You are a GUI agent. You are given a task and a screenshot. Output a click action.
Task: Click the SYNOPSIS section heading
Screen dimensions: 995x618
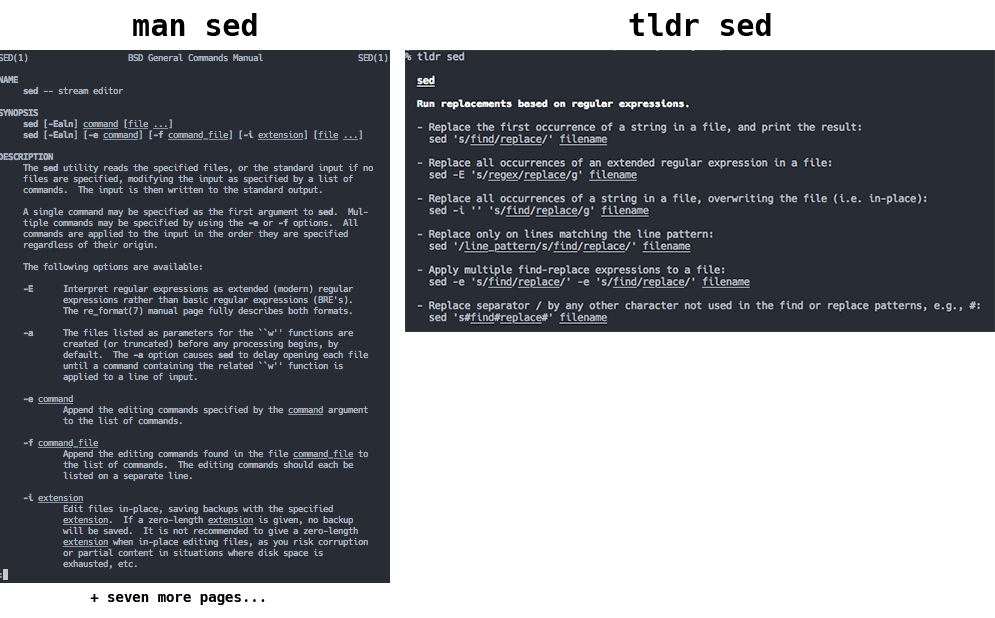19,113
